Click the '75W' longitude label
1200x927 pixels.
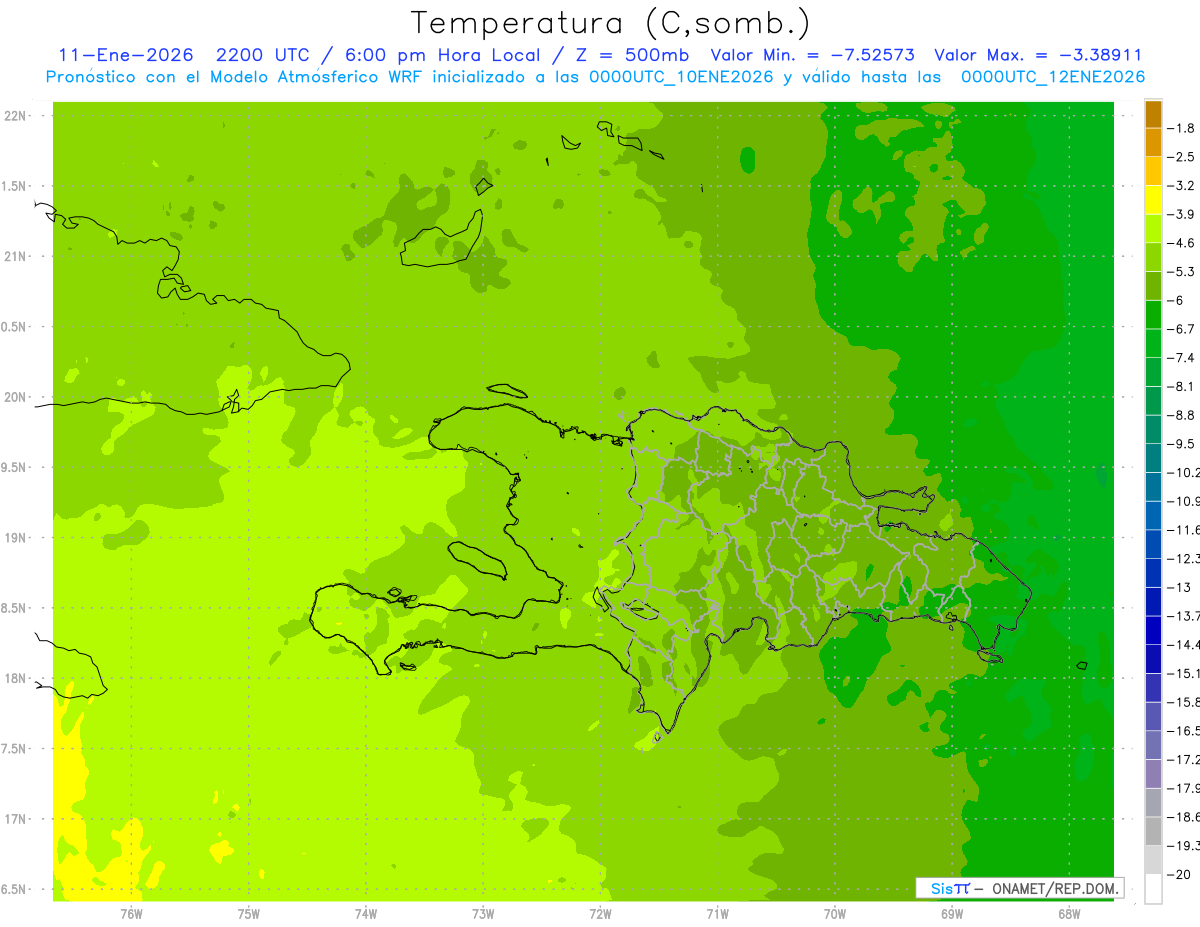[x=249, y=913]
